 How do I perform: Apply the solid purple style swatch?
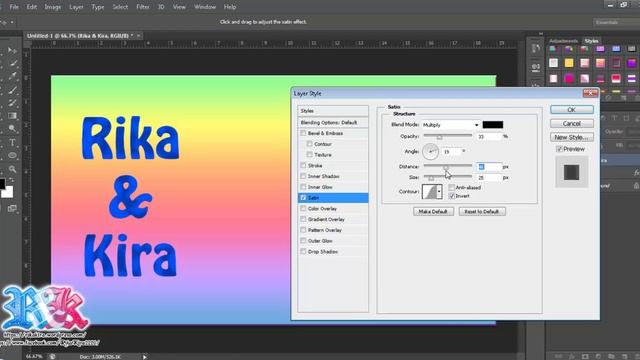632,63
